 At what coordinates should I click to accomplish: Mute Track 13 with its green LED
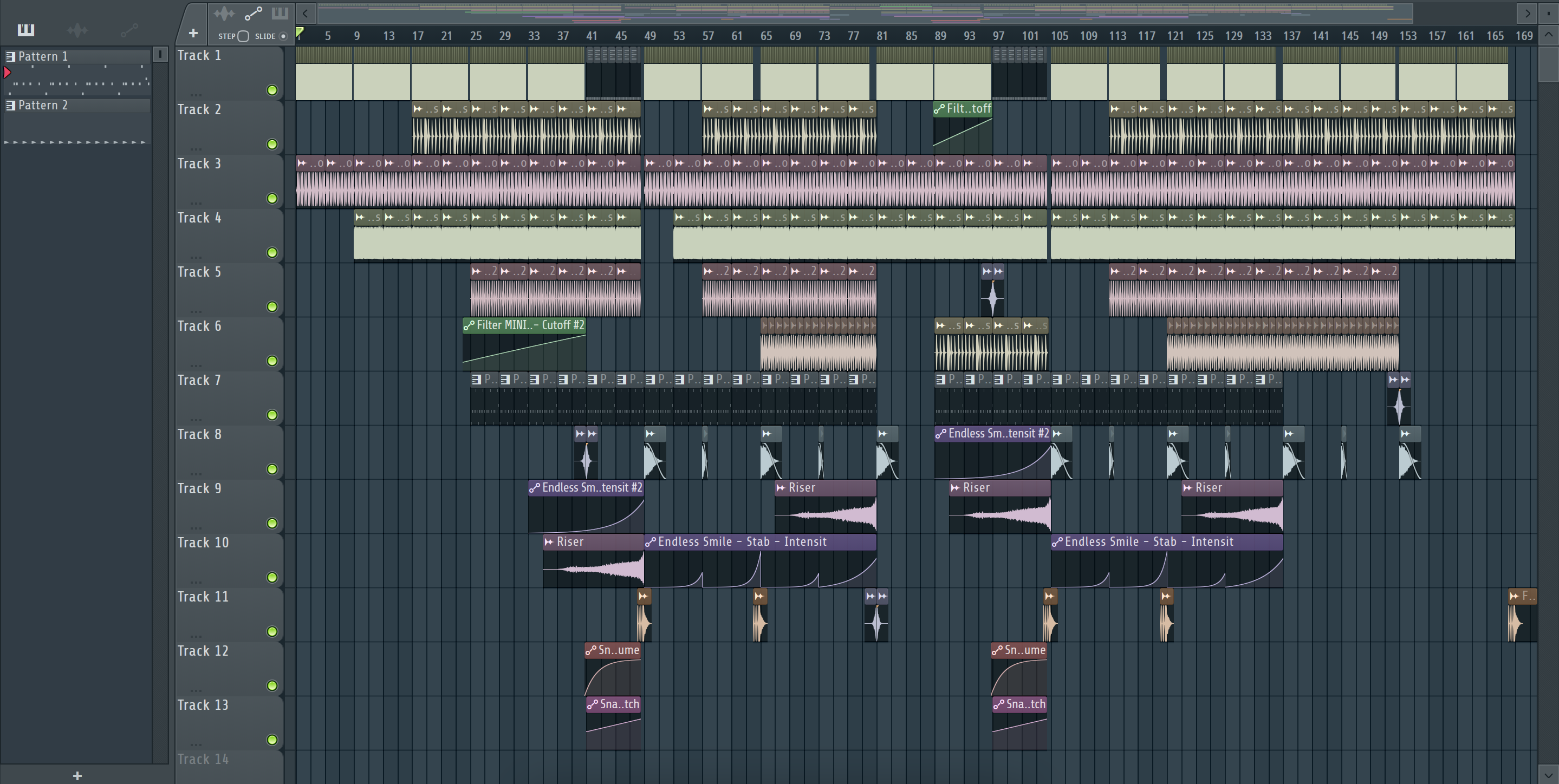pyautogui.click(x=272, y=739)
